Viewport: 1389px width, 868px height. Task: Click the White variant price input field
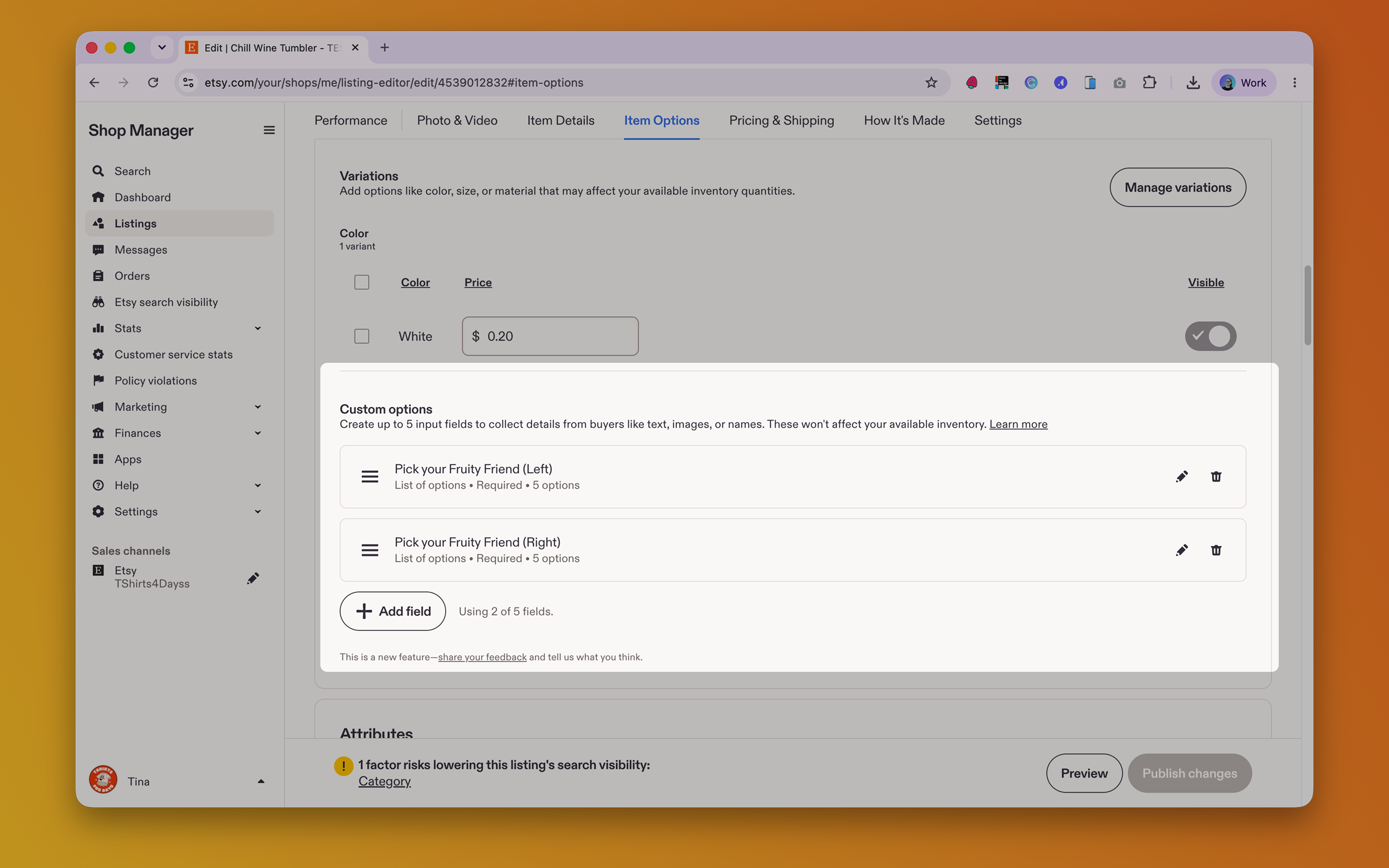click(x=550, y=336)
